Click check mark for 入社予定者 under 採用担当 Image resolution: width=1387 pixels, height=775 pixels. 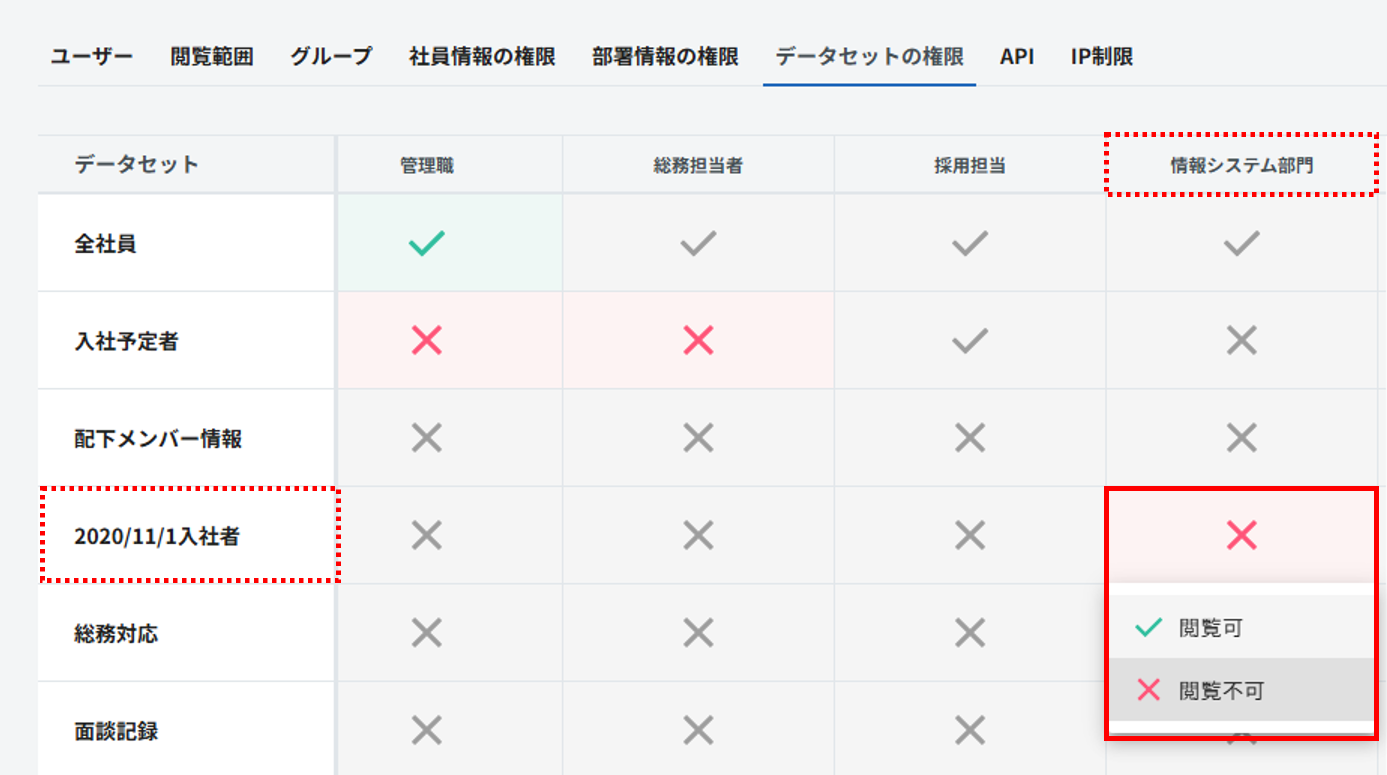coord(969,341)
